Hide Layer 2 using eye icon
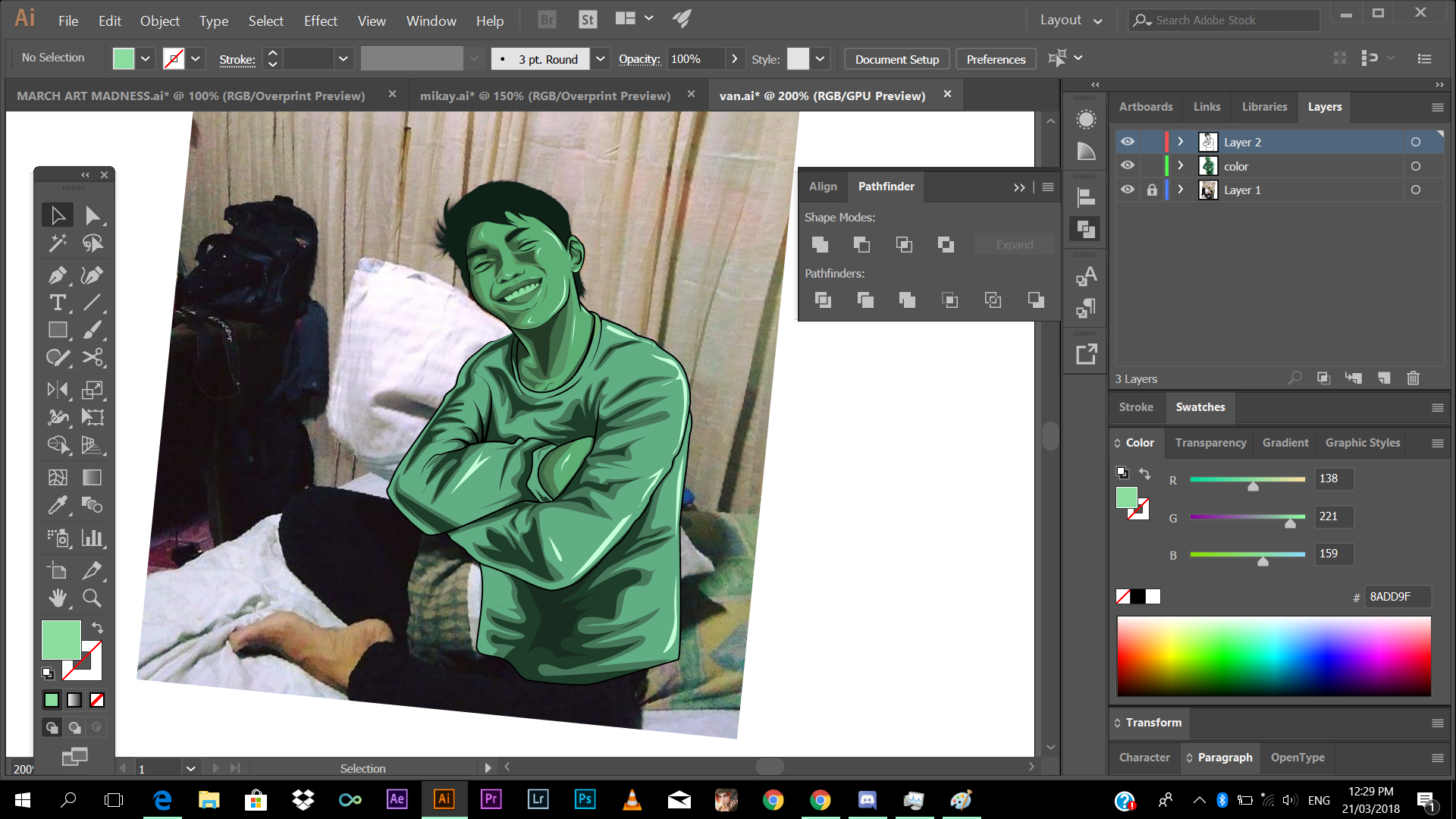 1128,142
